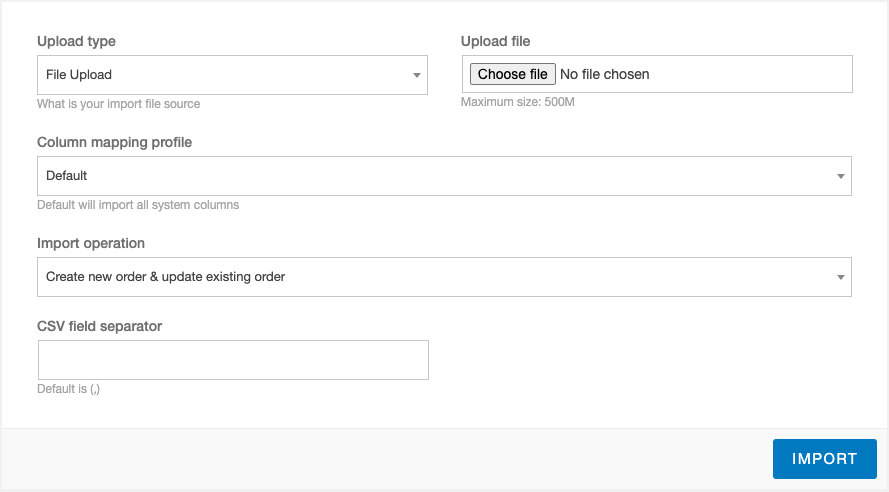Click the 'Column mapping profile' label
Image resolution: width=889 pixels, height=492 pixels.
(x=115, y=142)
